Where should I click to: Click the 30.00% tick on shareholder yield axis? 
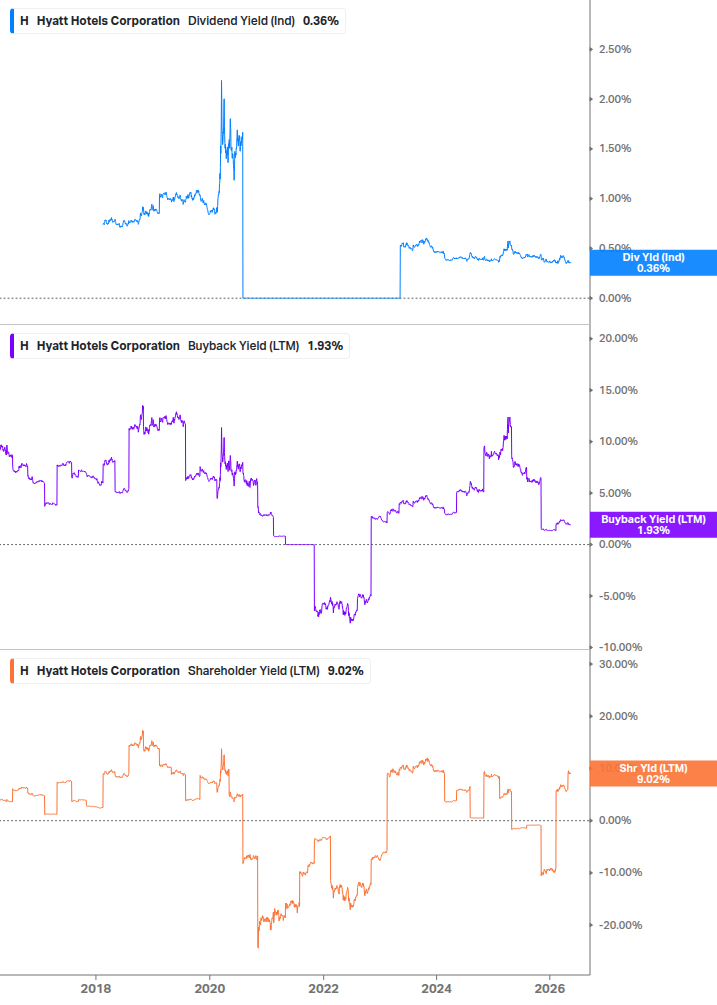click(618, 664)
